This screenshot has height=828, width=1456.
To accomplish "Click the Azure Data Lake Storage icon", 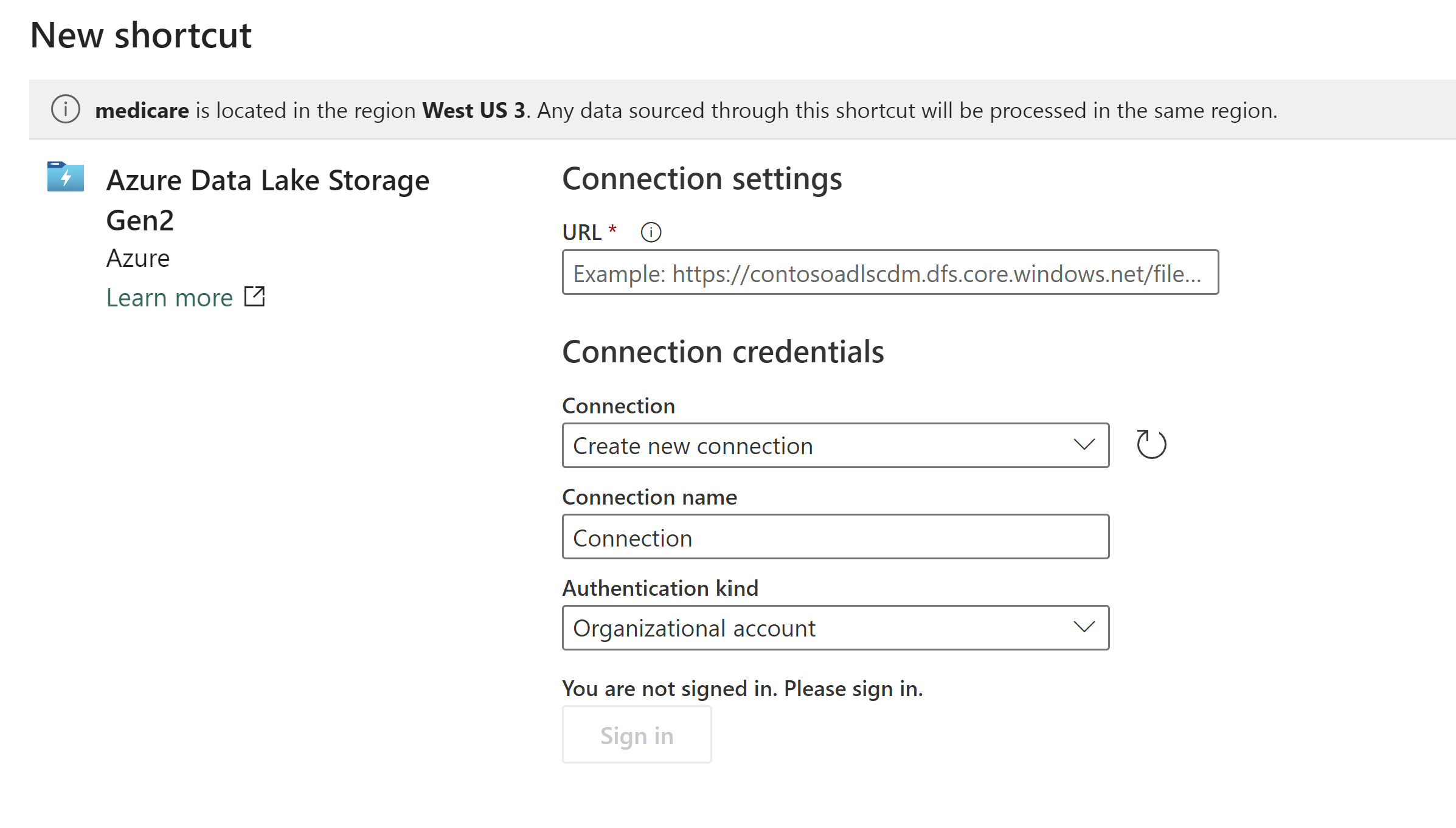I will [66, 177].
